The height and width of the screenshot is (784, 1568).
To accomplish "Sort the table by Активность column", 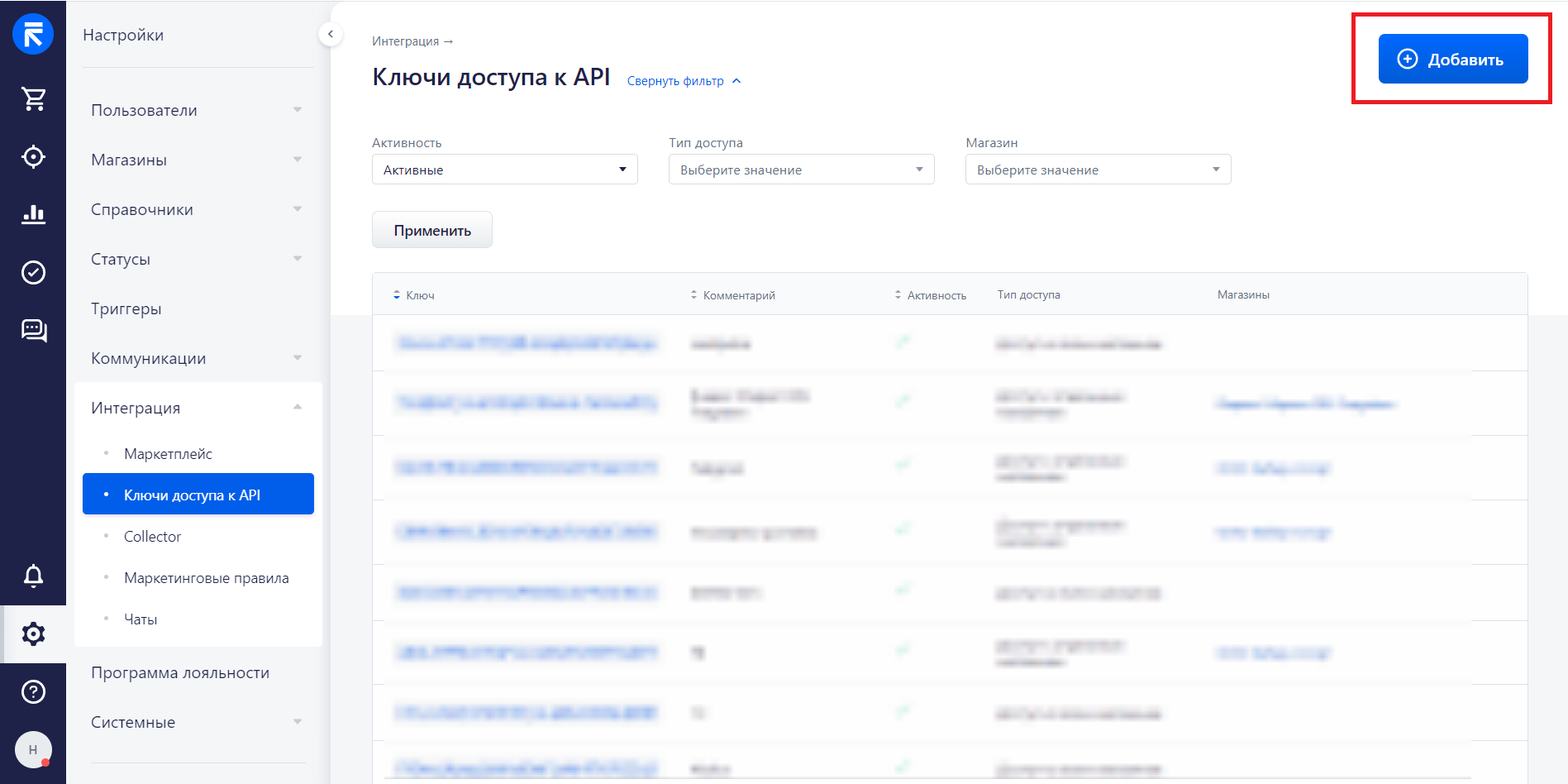I will coord(931,295).
